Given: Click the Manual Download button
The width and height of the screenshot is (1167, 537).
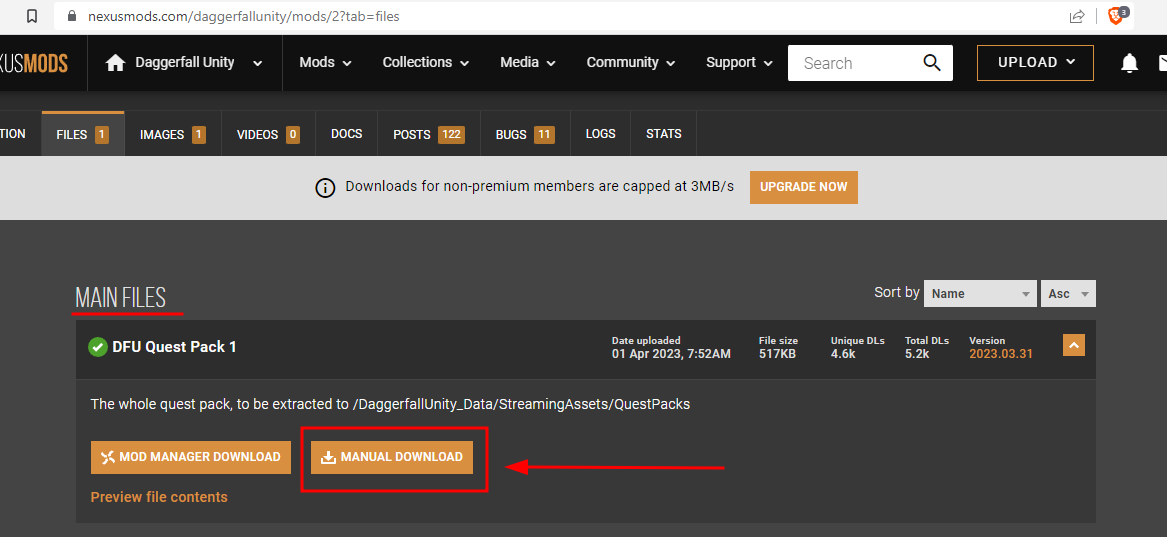Looking at the screenshot, I should [392, 457].
